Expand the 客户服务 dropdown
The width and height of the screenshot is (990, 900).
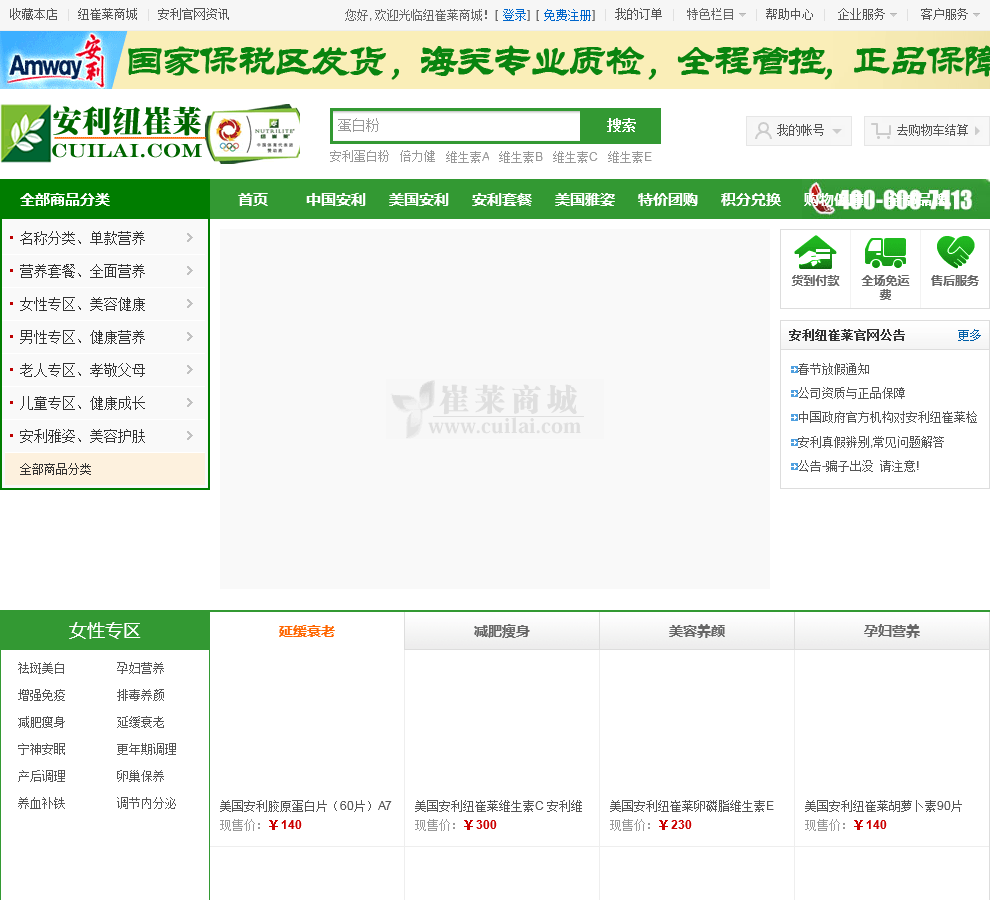pos(950,15)
